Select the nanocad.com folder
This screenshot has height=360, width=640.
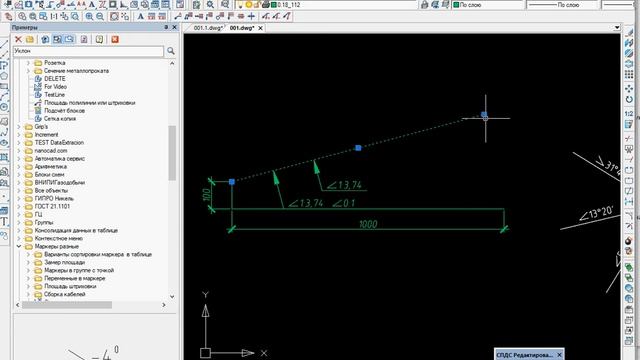pyautogui.click(x=51, y=151)
